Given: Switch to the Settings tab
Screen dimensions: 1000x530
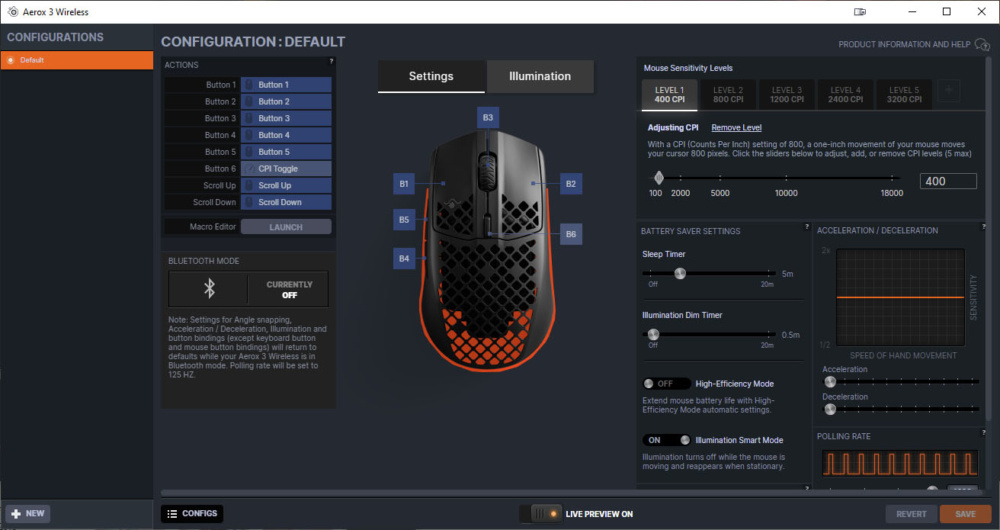Looking at the screenshot, I should pyautogui.click(x=431, y=76).
